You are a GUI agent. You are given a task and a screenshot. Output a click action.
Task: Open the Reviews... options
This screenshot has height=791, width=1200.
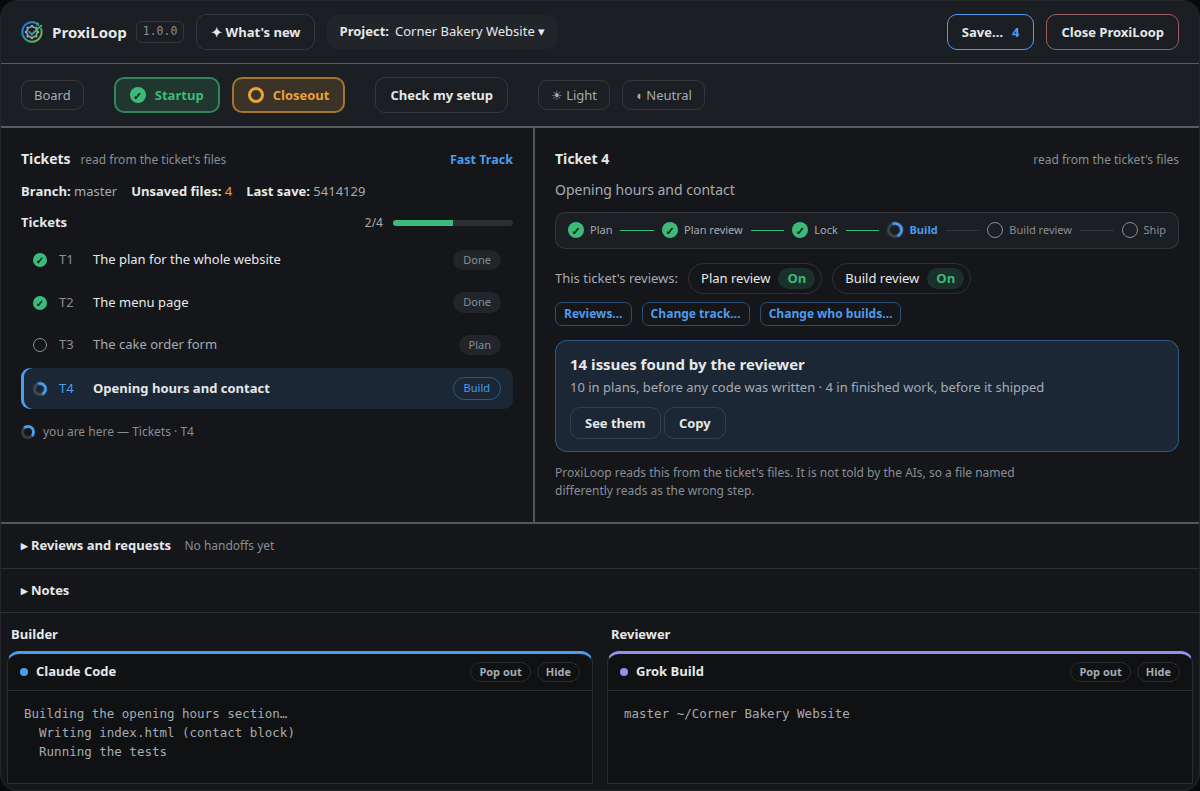pyautogui.click(x=593, y=314)
